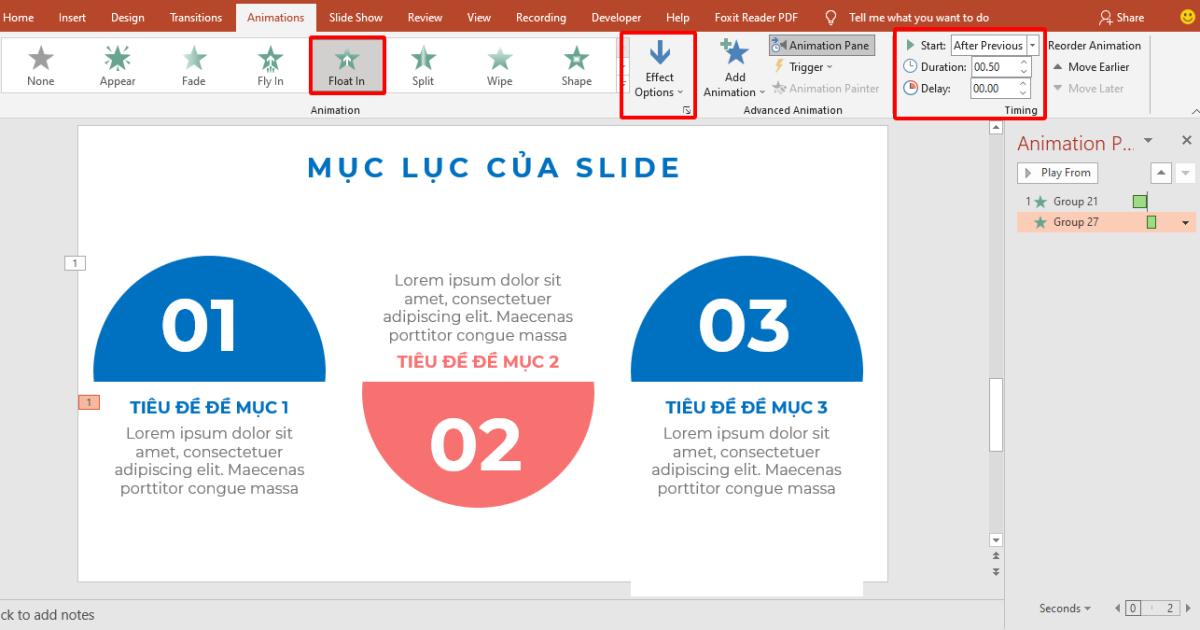Screen dimensions: 1200x630
Task: Select the Shape animation
Action: [x=576, y=64]
